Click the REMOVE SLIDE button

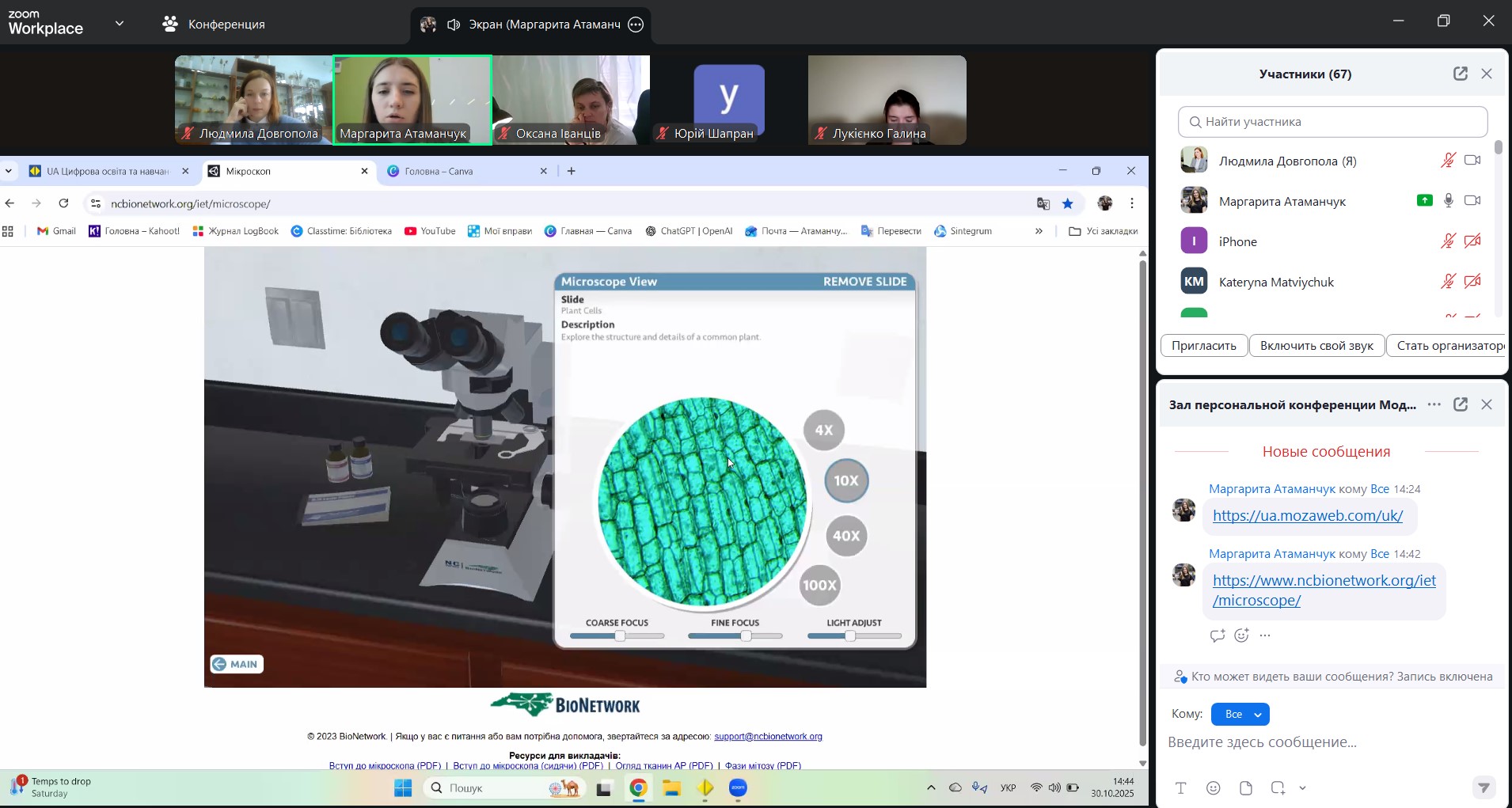[x=864, y=282]
